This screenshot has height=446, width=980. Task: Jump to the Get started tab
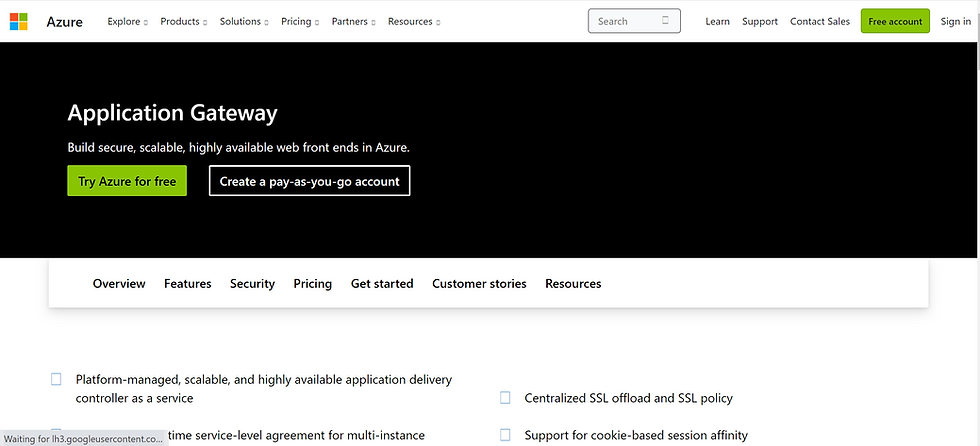[382, 284]
